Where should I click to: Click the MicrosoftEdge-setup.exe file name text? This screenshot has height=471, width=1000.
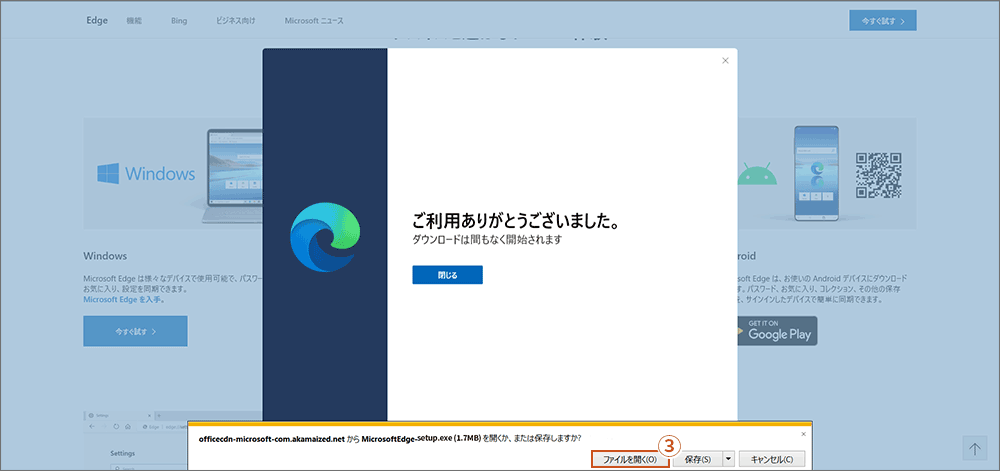click(407, 438)
